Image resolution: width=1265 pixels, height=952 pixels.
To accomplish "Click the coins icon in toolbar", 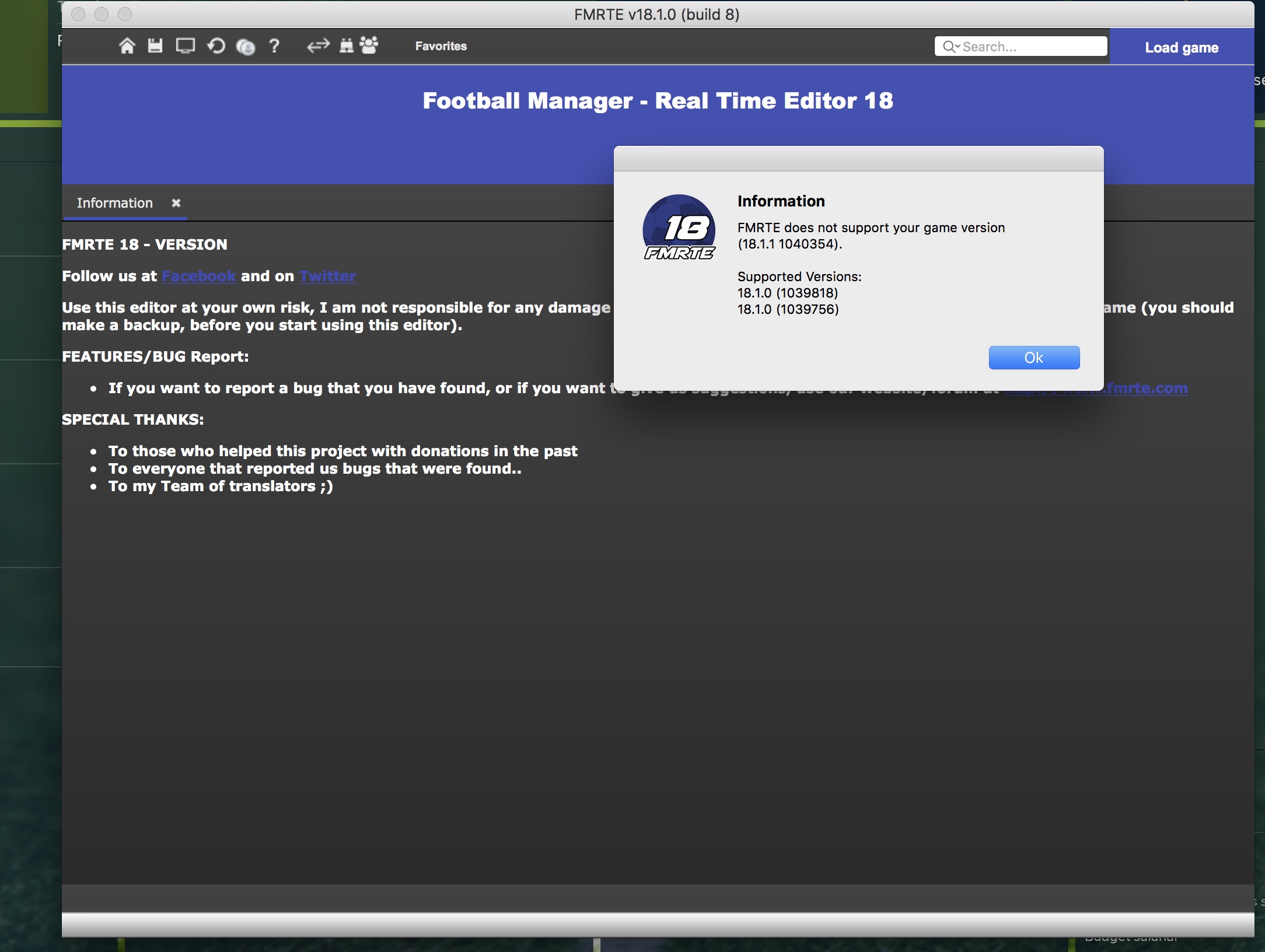I will 246,47.
